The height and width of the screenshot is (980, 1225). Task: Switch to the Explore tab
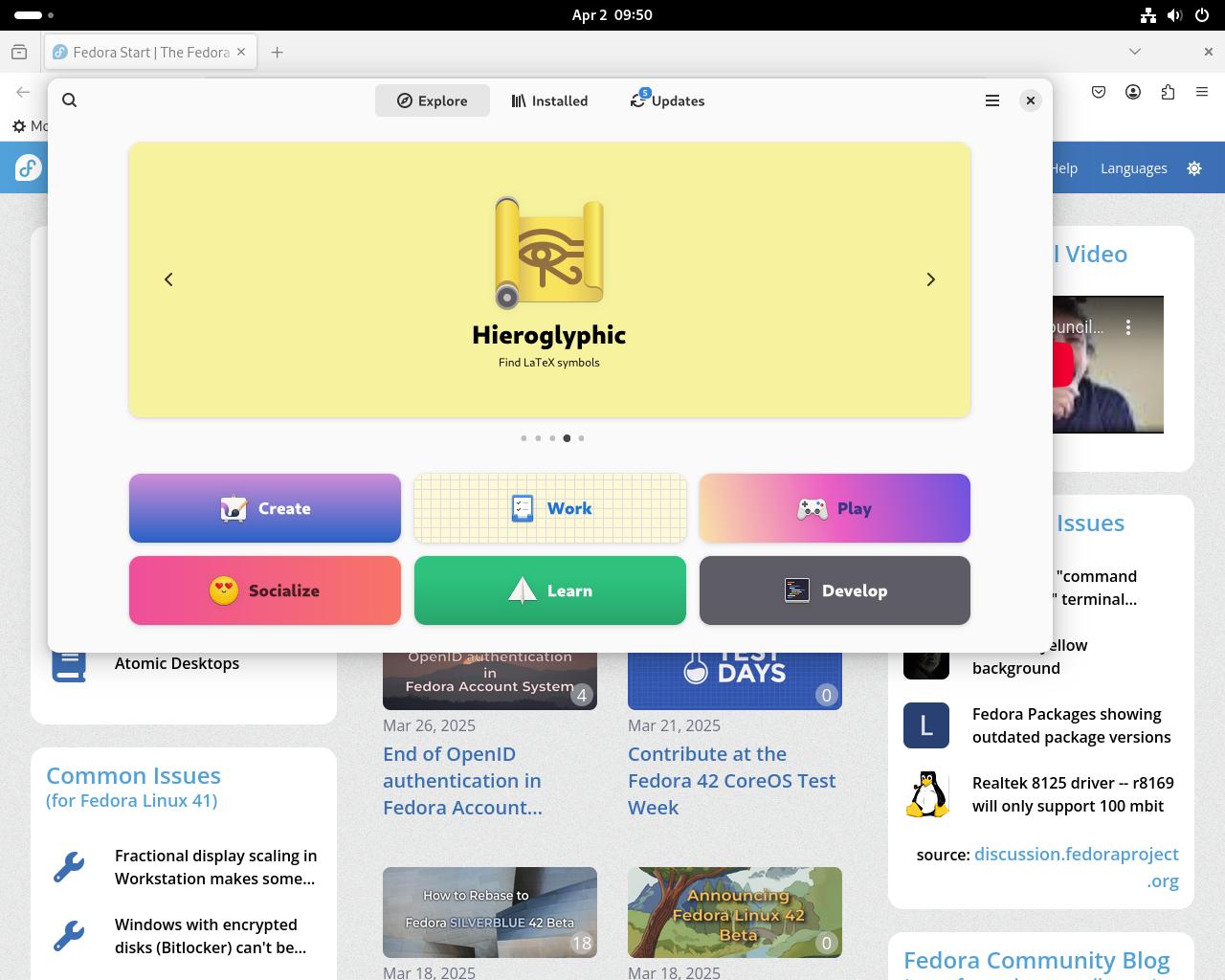[433, 100]
